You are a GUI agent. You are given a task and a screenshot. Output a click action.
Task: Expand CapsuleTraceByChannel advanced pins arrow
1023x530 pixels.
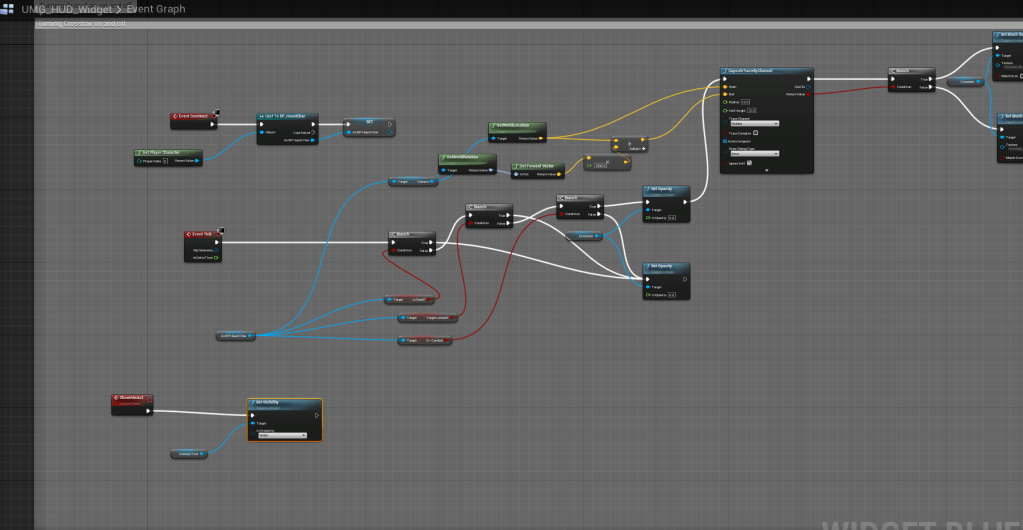click(x=766, y=170)
